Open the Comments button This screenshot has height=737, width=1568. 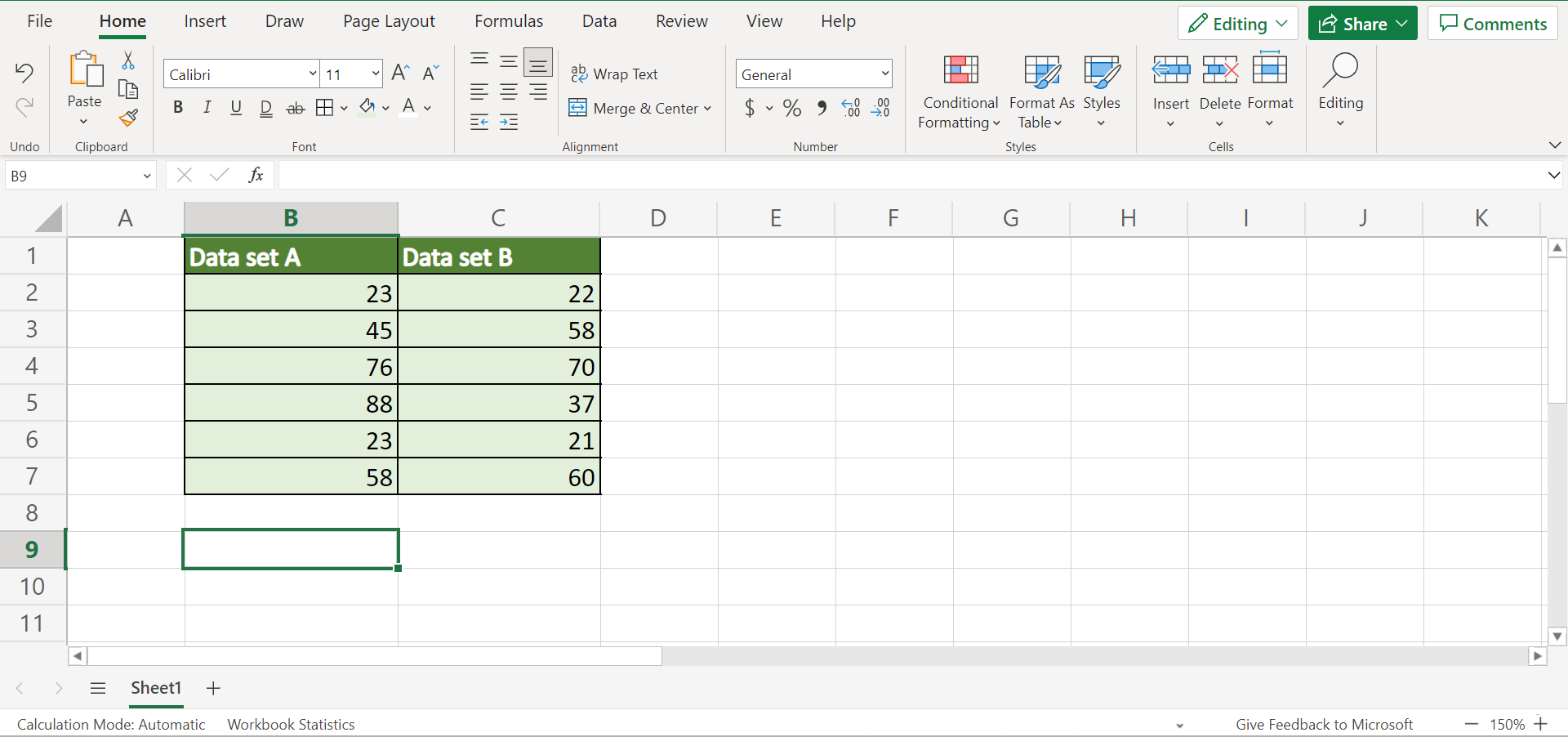[x=1492, y=24]
